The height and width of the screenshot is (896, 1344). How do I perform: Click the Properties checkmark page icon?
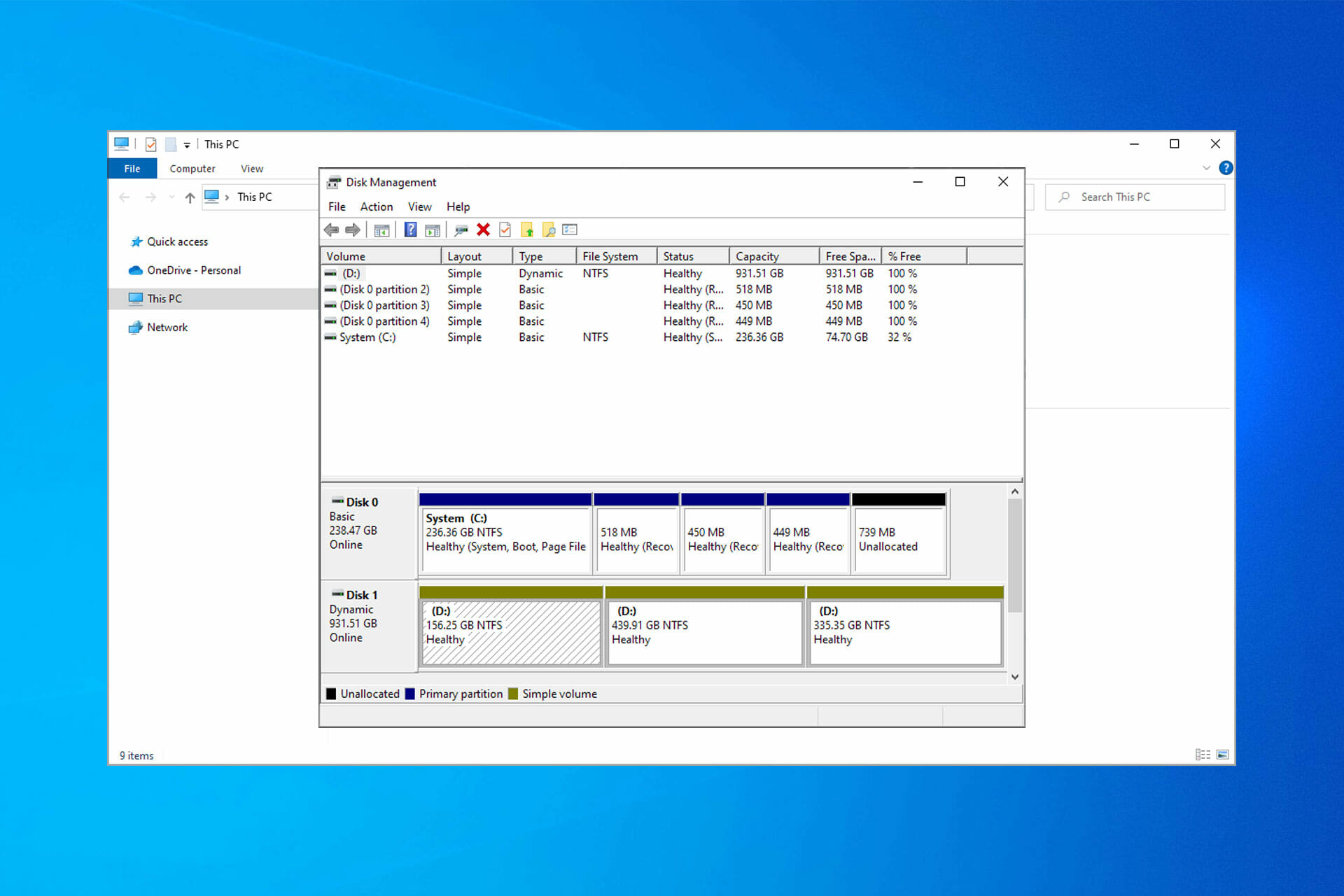click(x=505, y=230)
